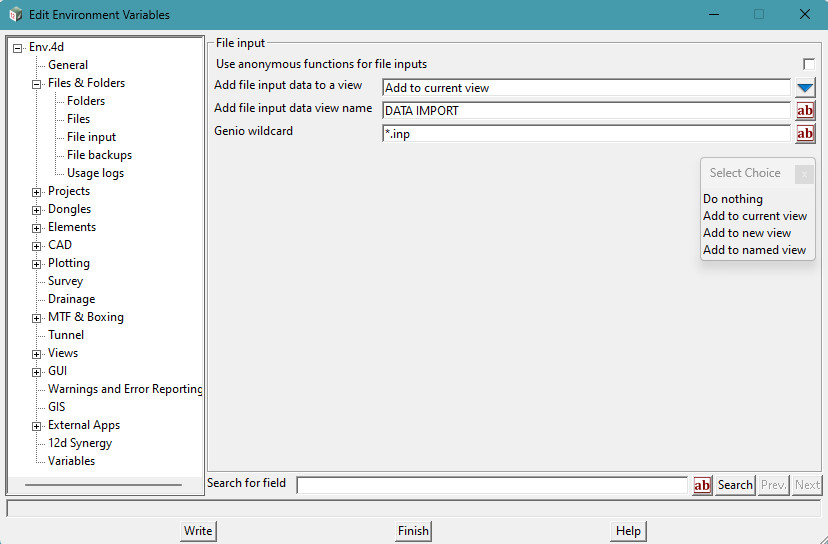
Task: Expand the Projects tree node
Action: coord(37,192)
